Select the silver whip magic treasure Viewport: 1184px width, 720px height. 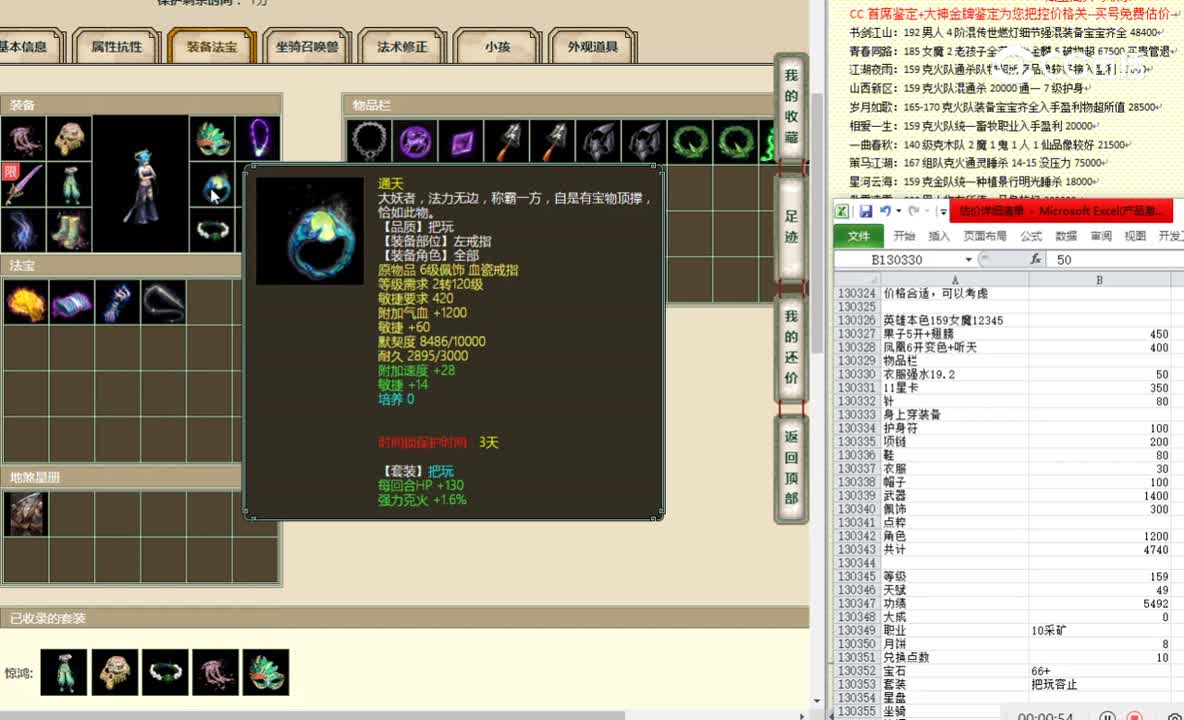pyautogui.click(x=163, y=302)
